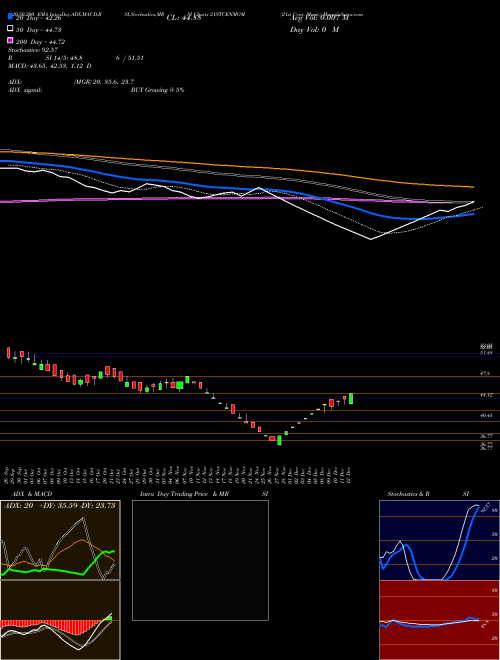Click the 'BUY Growing @ 5%' signal text

[x=157, y=90]
